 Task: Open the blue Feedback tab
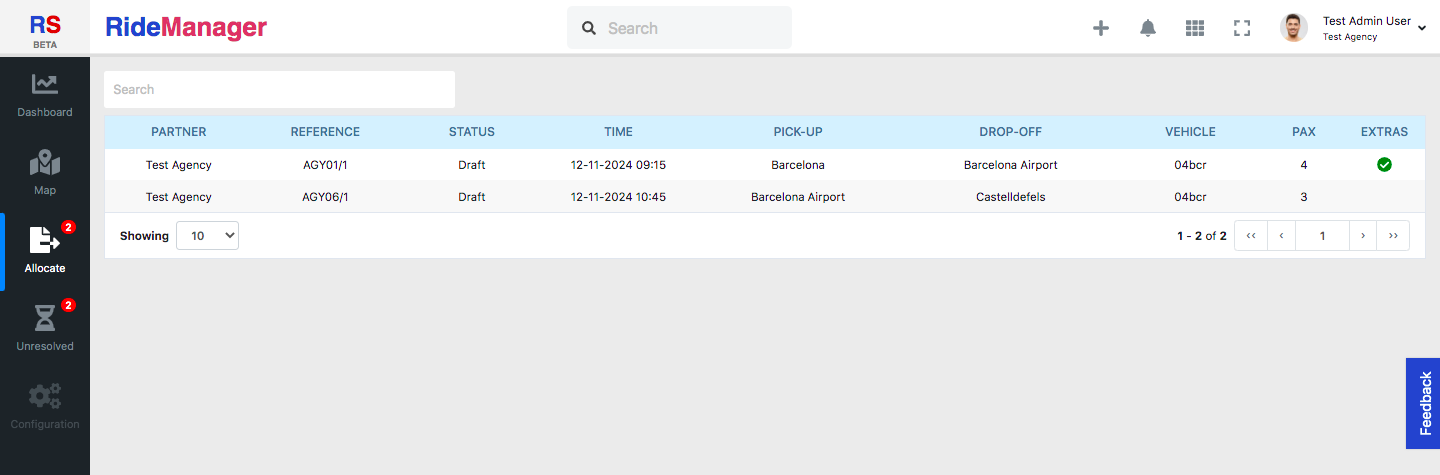coord(1423,403)
